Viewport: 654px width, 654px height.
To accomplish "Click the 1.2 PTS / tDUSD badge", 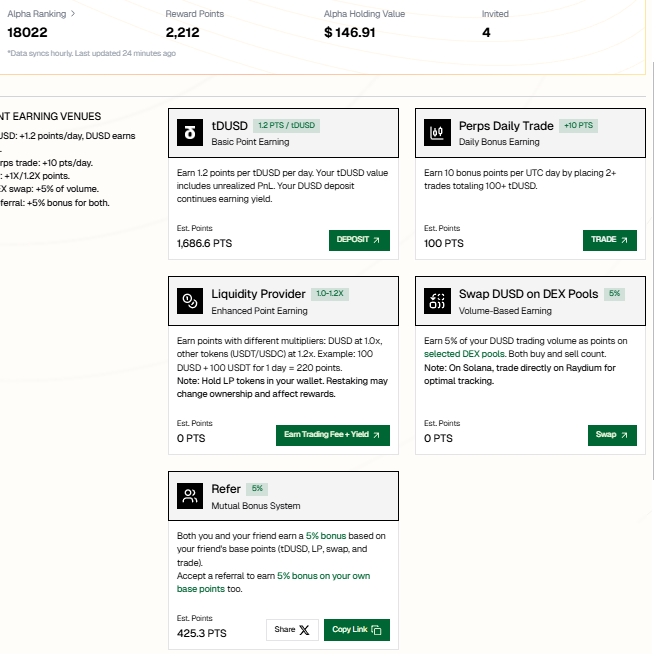I will (287, 126).
